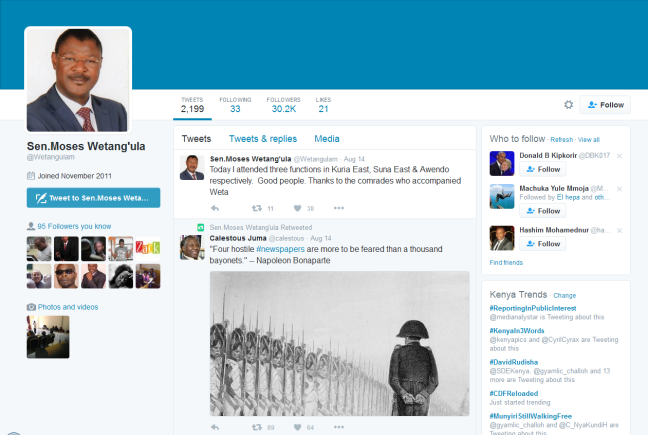Reply to the Calestous Juma tweet
The height and width of the screenshot is (435, 648).
215,427
